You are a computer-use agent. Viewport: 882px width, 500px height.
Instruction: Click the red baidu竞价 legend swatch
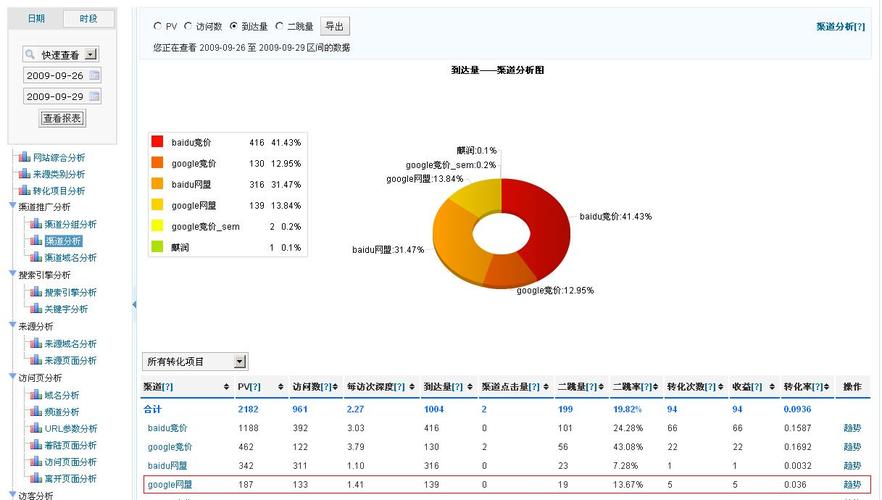[157, 142]
